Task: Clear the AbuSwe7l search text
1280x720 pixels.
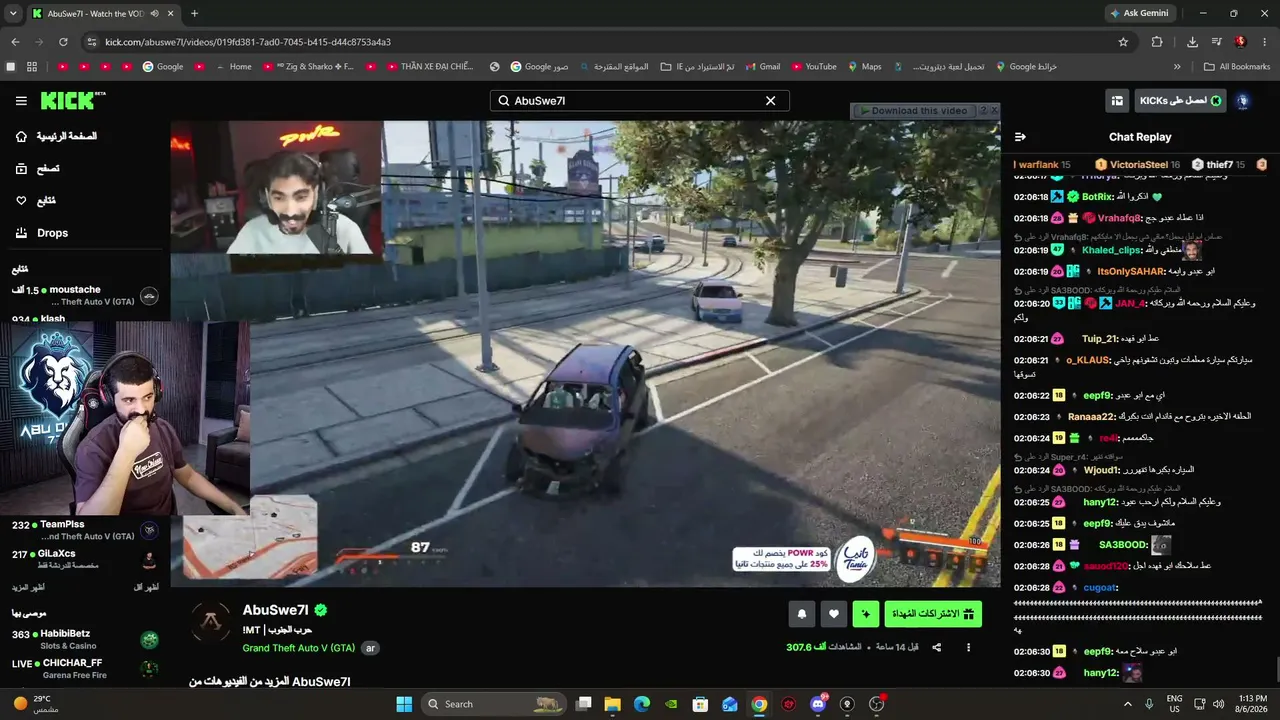Action: pos(770,101)
